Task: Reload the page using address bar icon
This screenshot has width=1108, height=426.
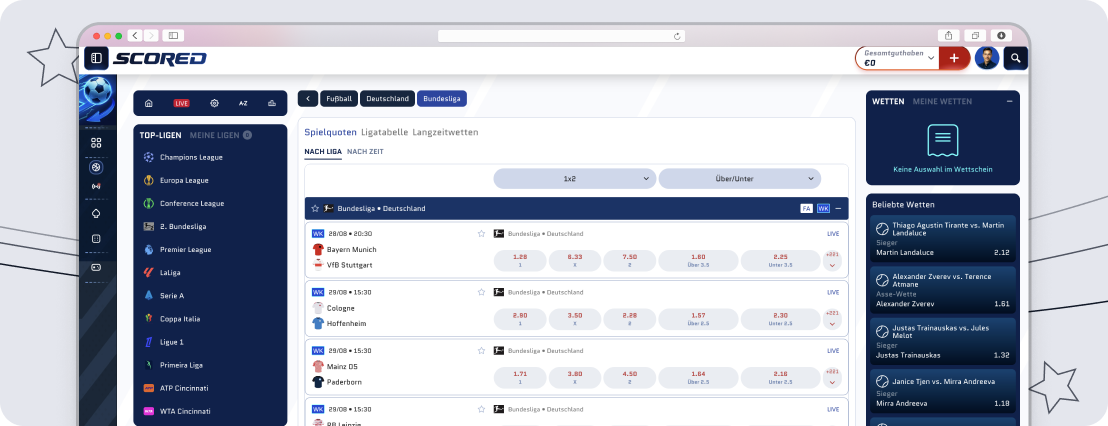Action: pyautogui.click(x=677, y=36)
